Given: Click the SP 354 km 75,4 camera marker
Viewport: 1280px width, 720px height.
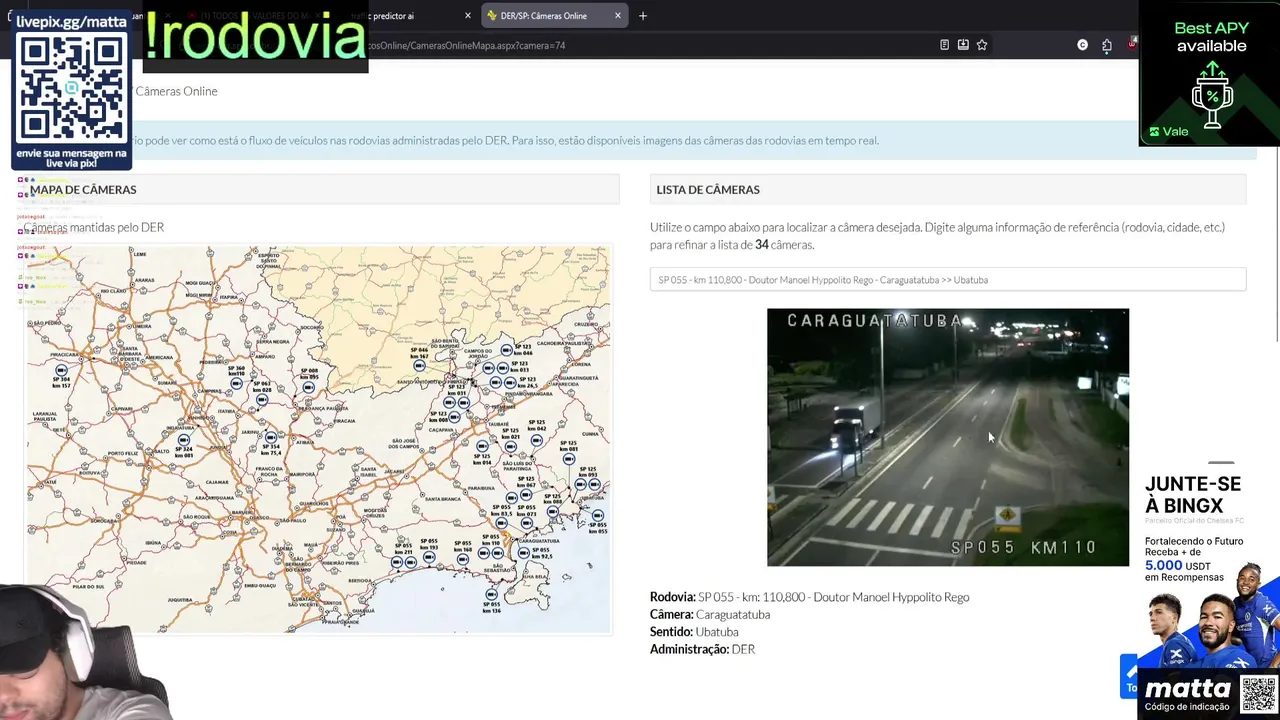Looking at the screenshot, I should (x=271, y=438).
